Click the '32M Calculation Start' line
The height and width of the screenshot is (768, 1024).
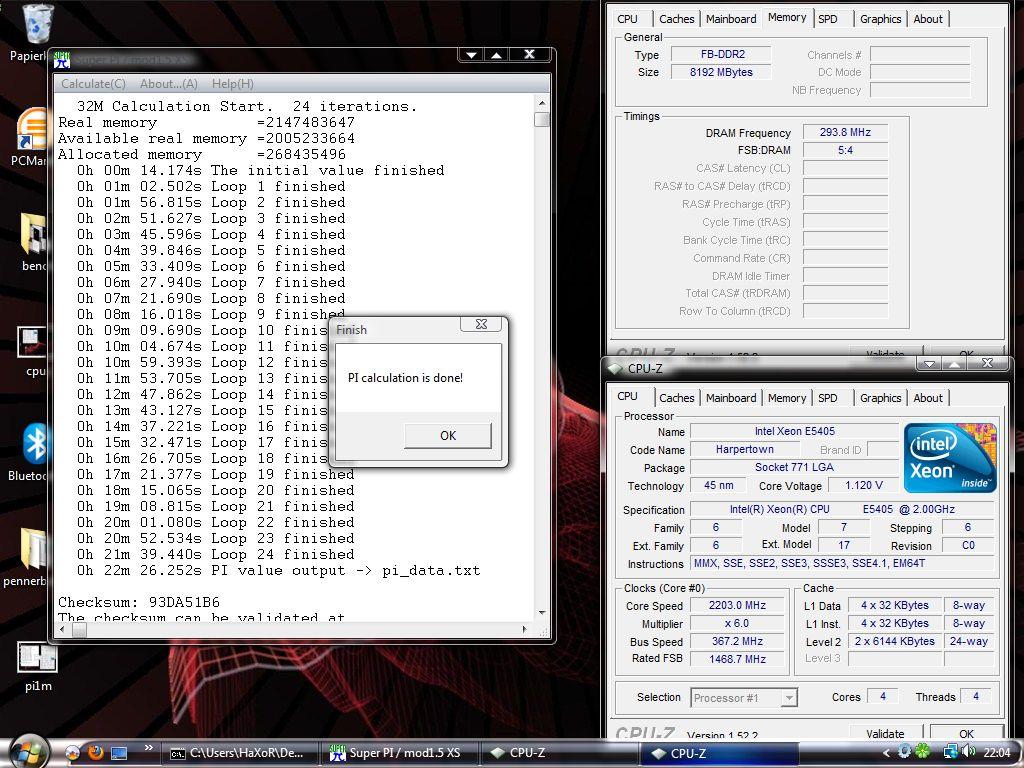click(x=247, y=106)
